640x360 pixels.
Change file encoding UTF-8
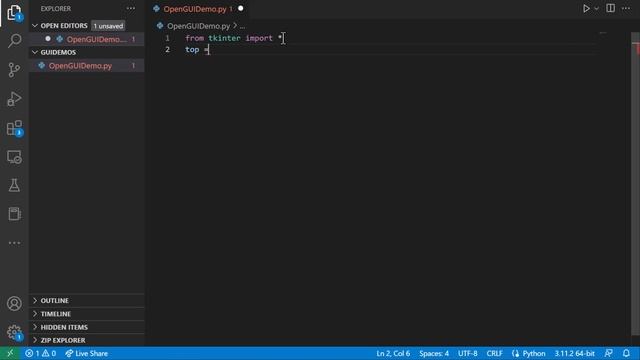click(468, 353)
